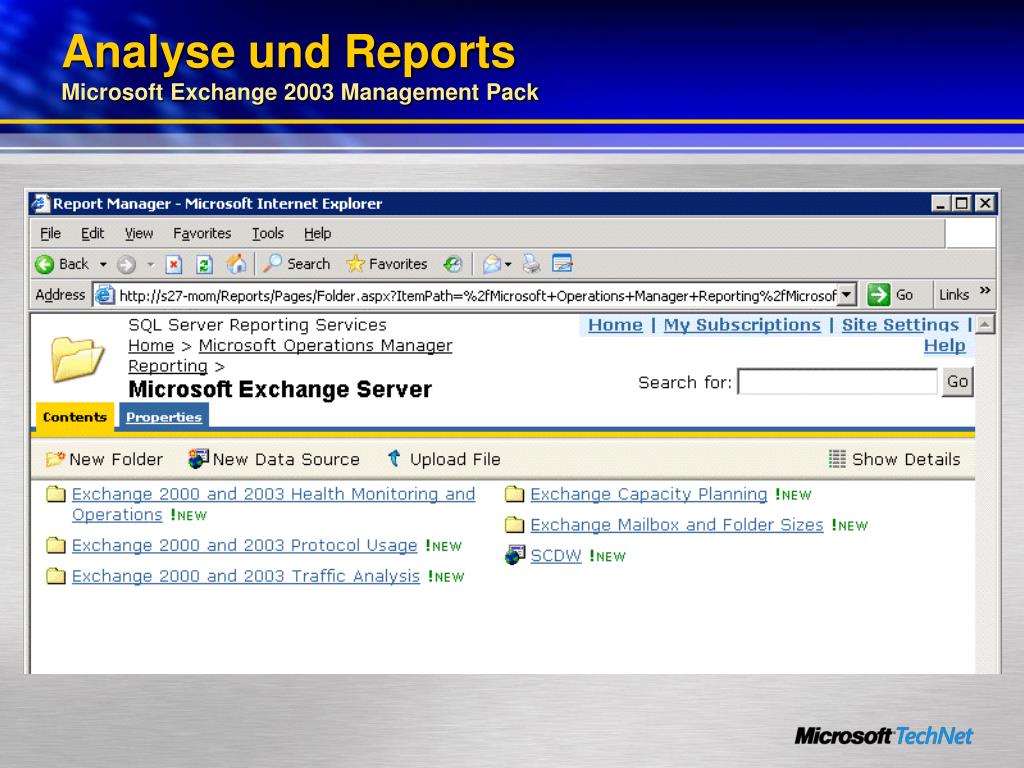Click the New Folder icon
Image resolution: width=1024 pixels, height=768 pixels.
[x=55, y=459]
